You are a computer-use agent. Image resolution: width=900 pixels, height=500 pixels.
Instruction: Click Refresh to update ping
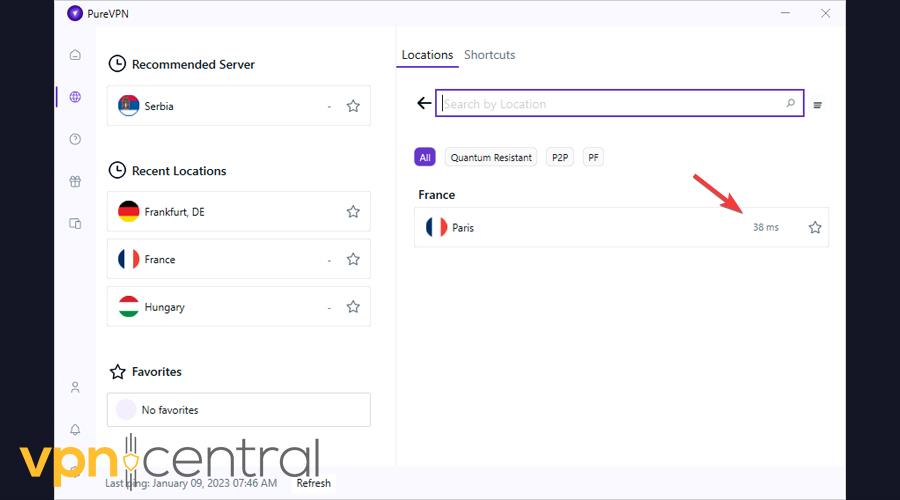coord(313,483)
